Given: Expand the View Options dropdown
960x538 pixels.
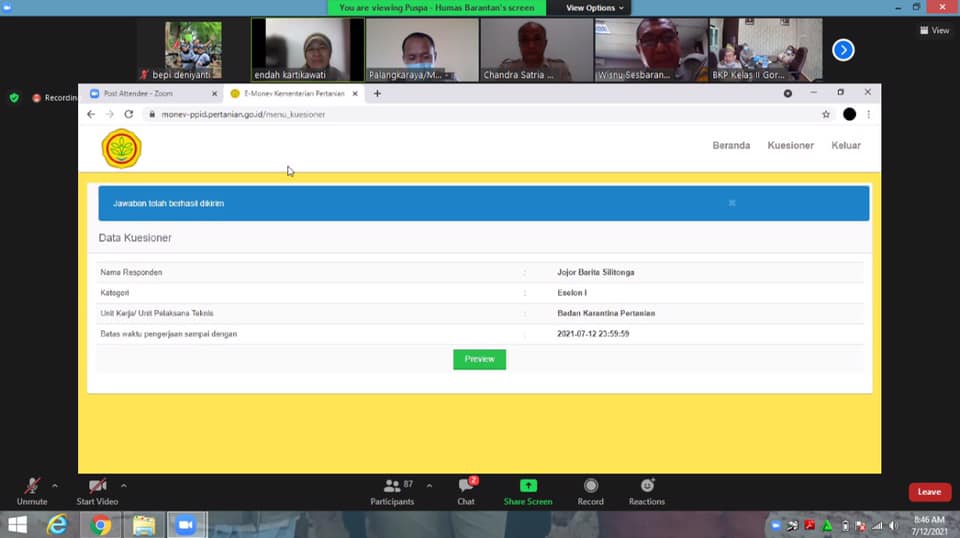Looking at the screenshot, I should pos(595,8).
